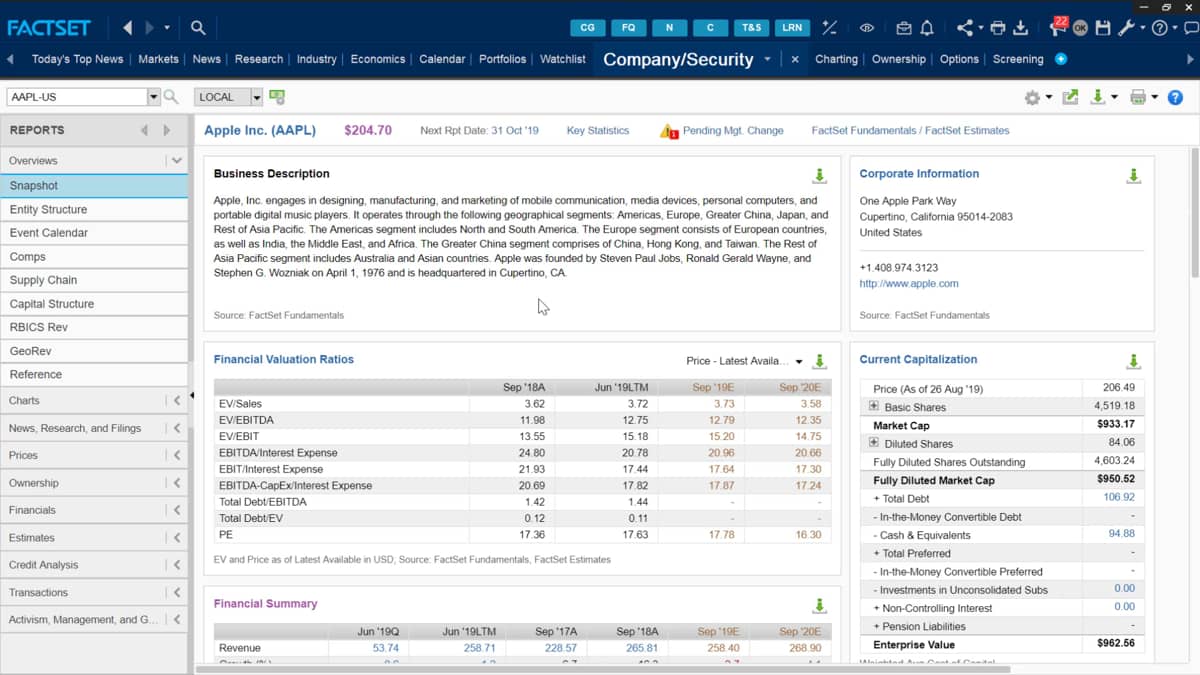Switch to the Markets tab
The width and height of the screenshot is (1200, 675).
coord(158,59)
